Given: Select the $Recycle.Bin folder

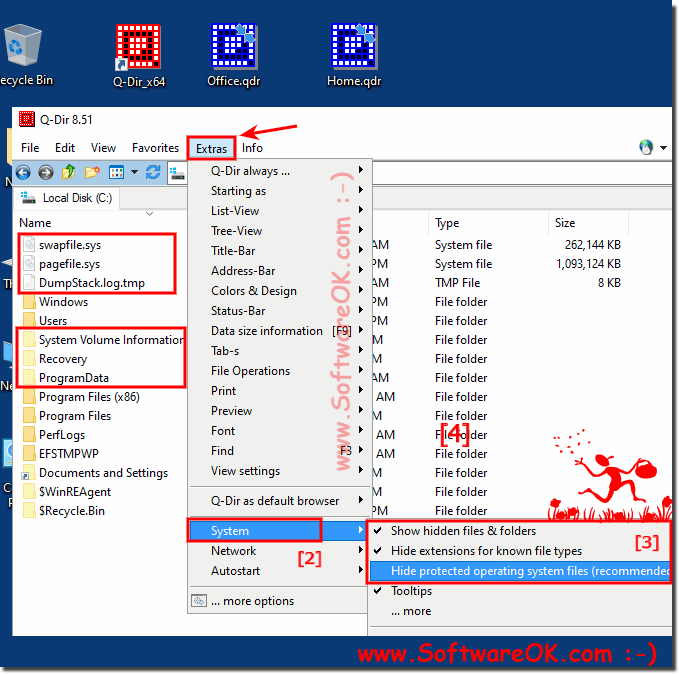Looking at the screenshot, I should pos(72,511).
